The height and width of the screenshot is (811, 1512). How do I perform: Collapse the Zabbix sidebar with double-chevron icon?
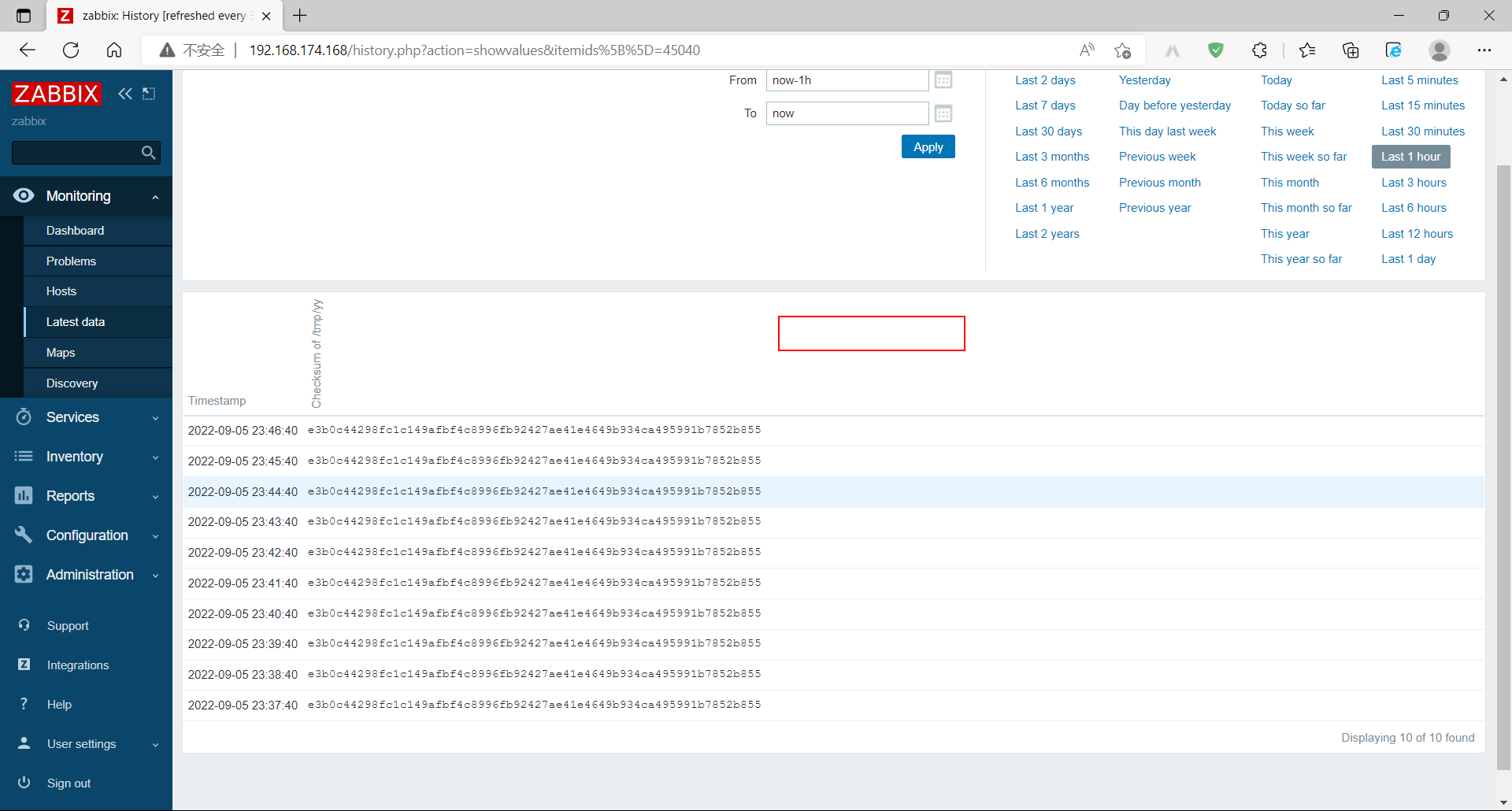(x=125, y=94)
